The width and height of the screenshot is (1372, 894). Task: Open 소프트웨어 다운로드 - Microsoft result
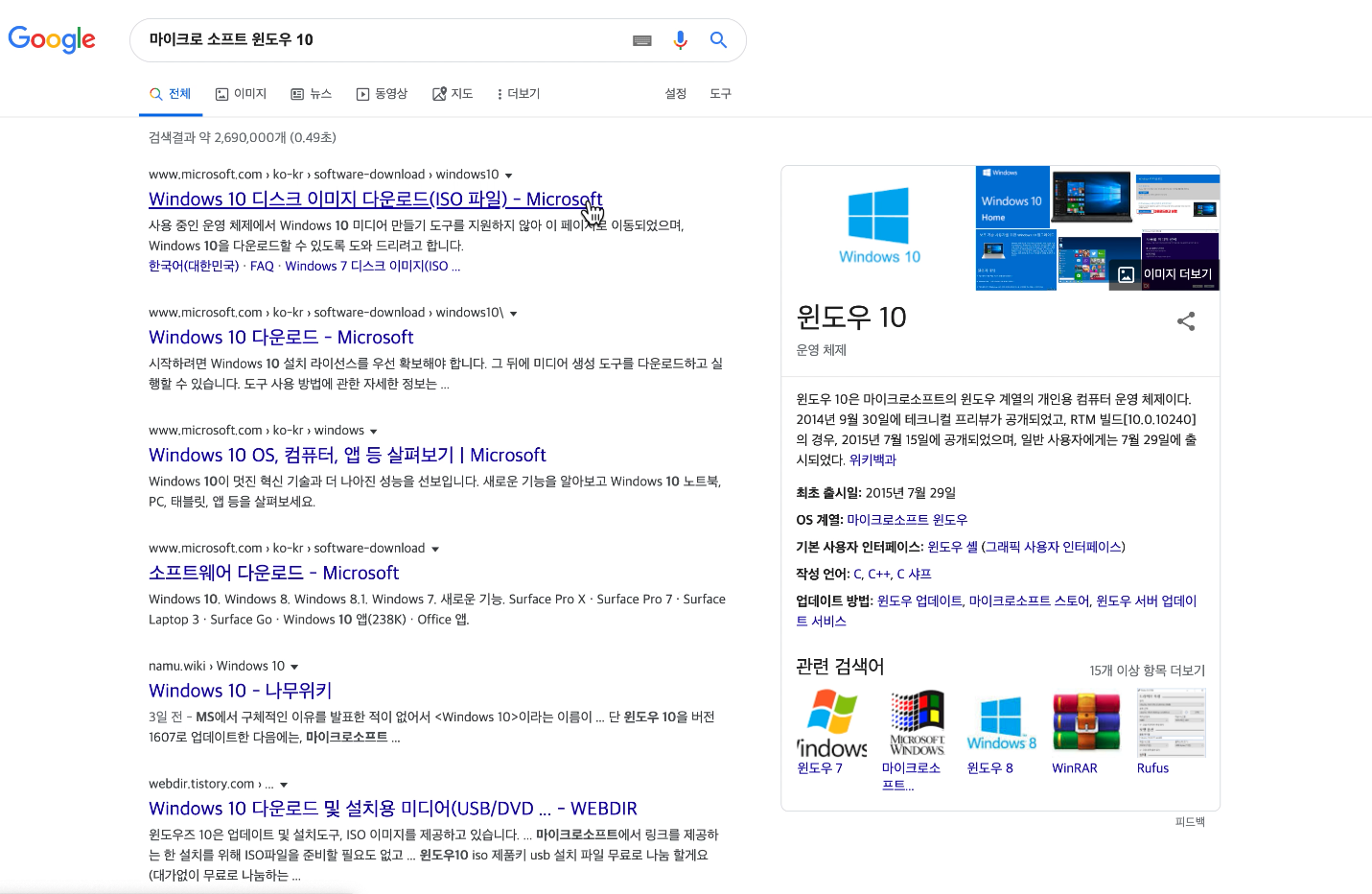click(273, 574)
